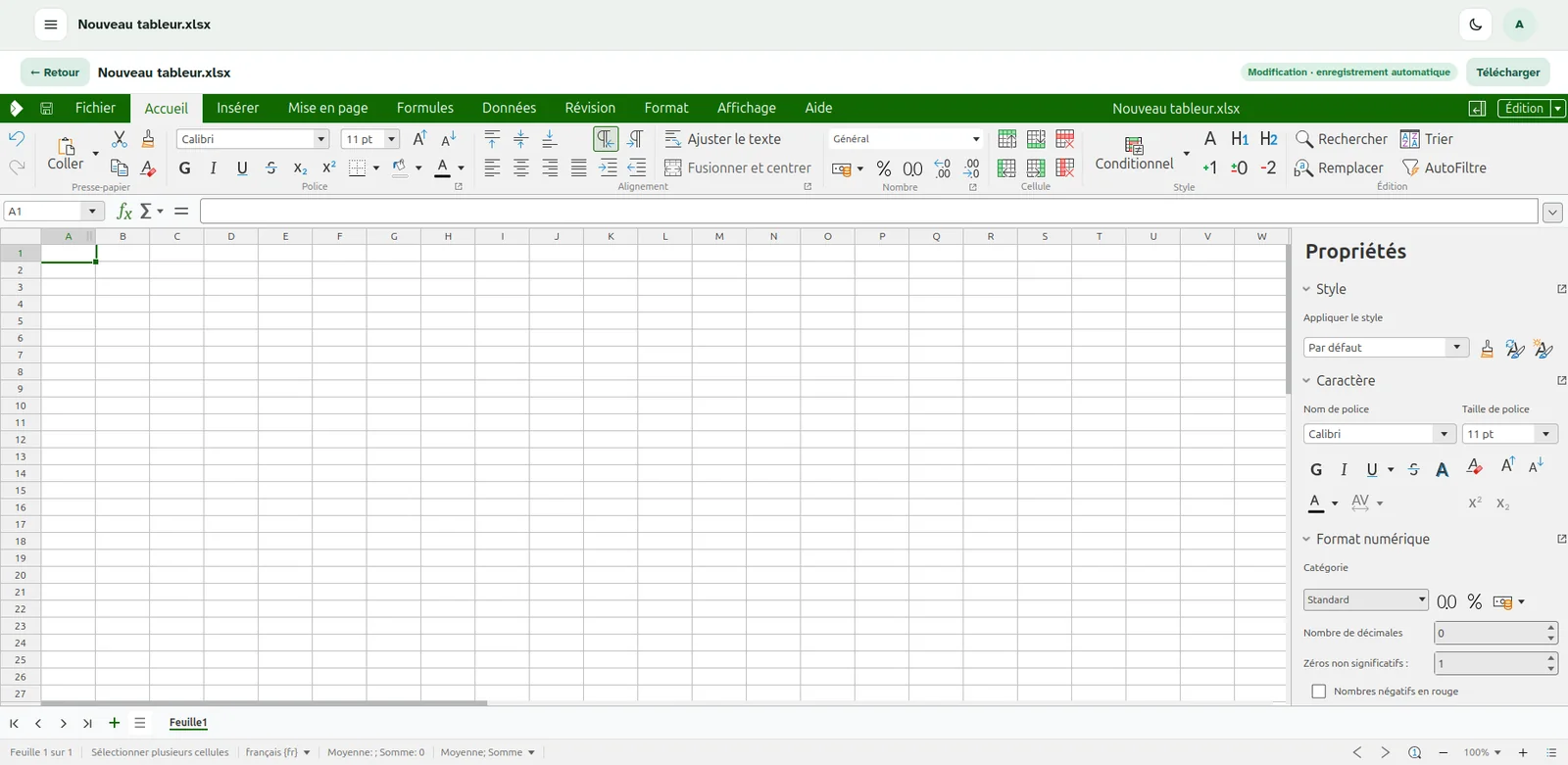Toggle dark mode moon icon

[1476, 24]
